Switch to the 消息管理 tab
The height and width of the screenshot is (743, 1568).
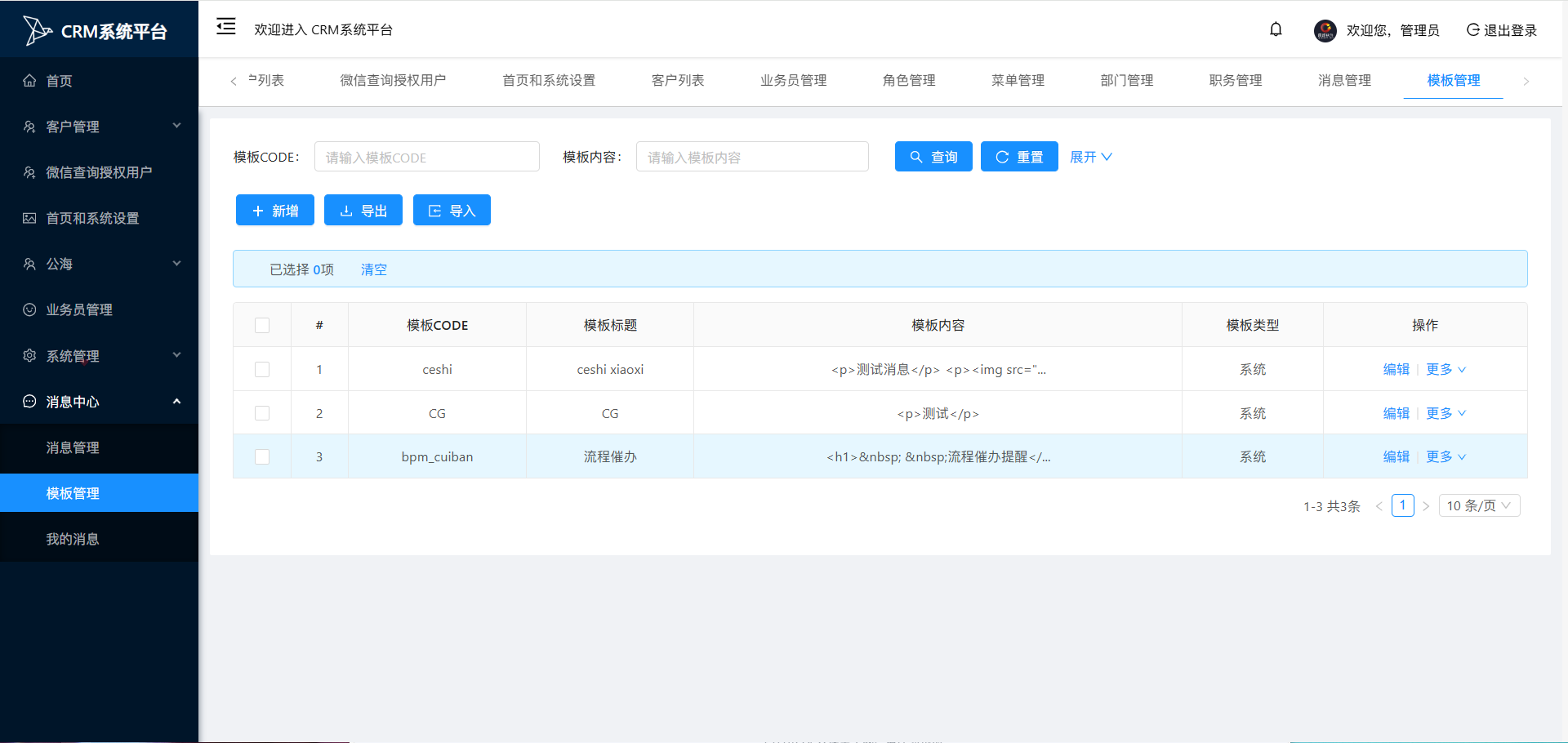click(1344, 80)
